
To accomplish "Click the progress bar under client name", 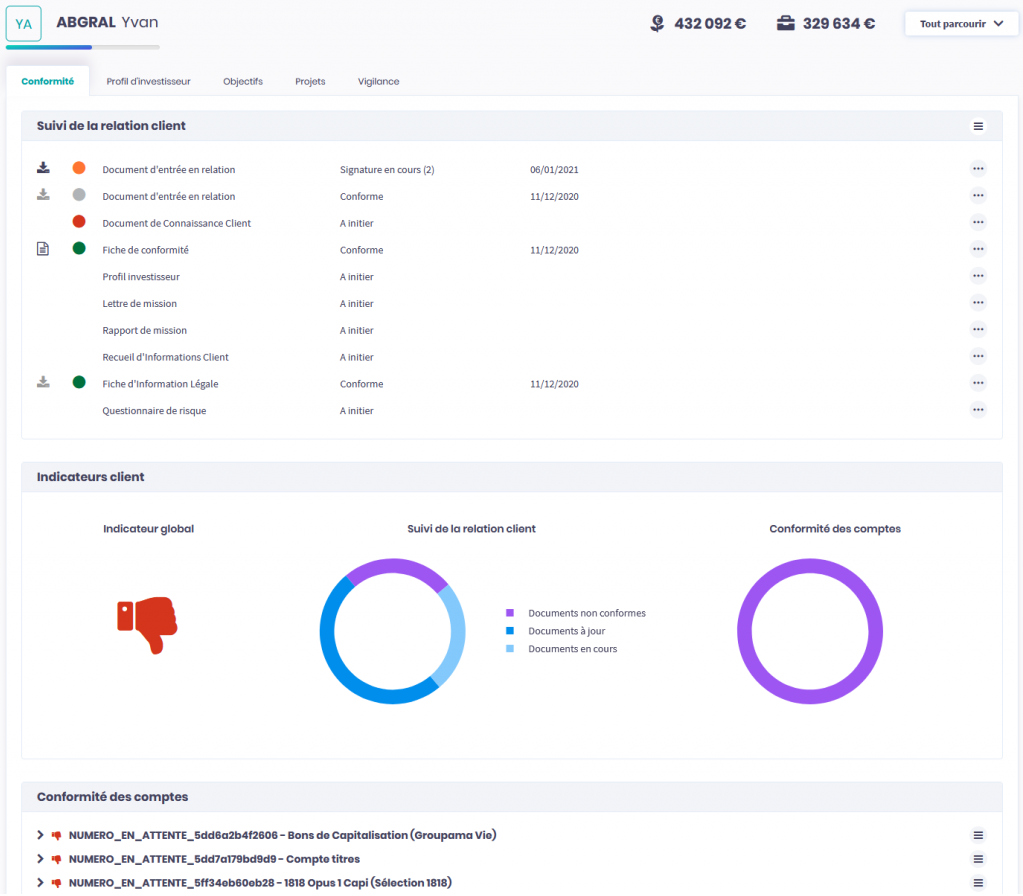I will (x=82, y=47).
